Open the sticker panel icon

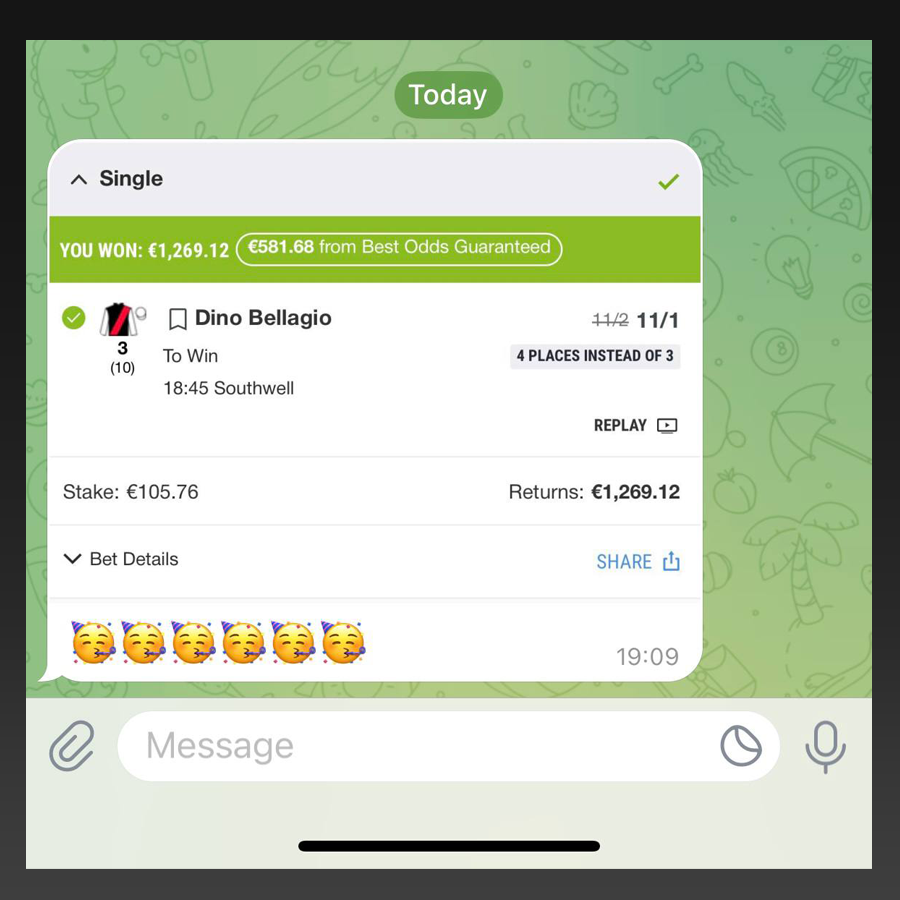coord(741,746)
